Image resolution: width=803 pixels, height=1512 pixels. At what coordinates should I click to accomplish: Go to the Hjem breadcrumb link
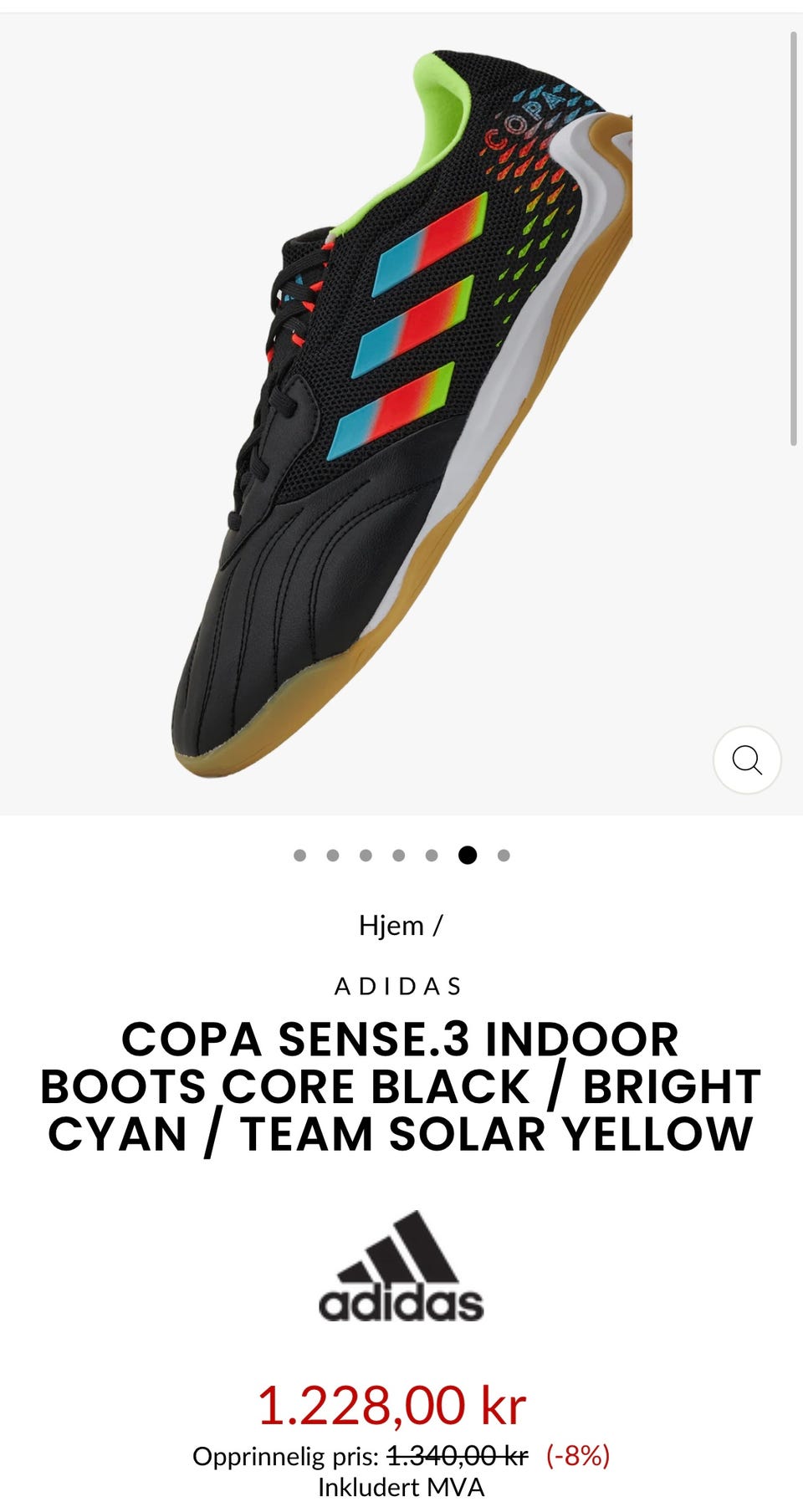pyautogui.click(x=391, y=925)
